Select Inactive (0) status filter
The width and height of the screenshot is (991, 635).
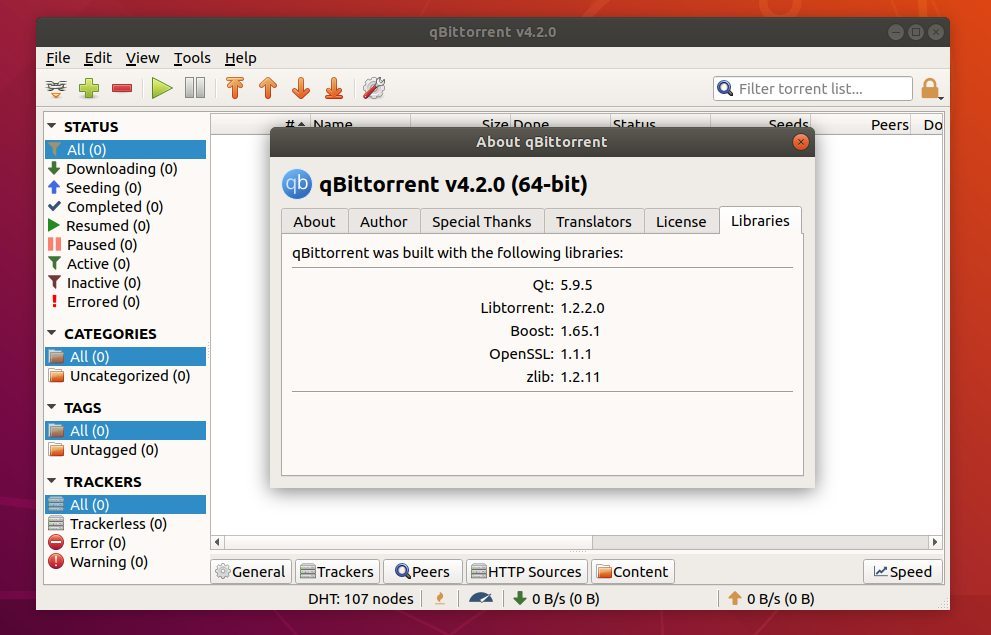coord(125,282)
